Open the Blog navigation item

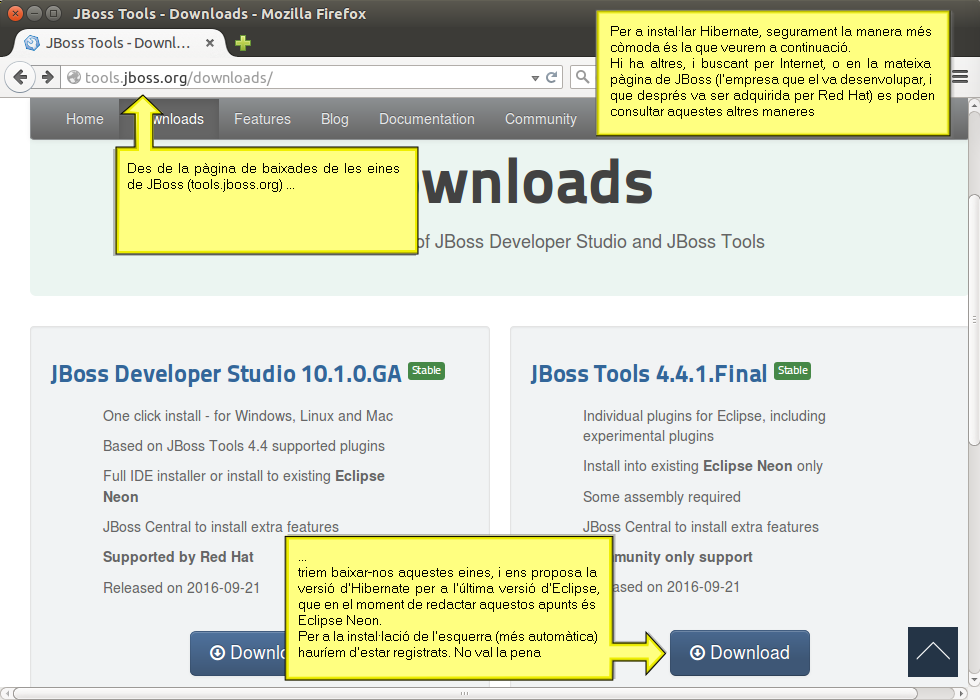pyautogui.click(x=334, y=119)
